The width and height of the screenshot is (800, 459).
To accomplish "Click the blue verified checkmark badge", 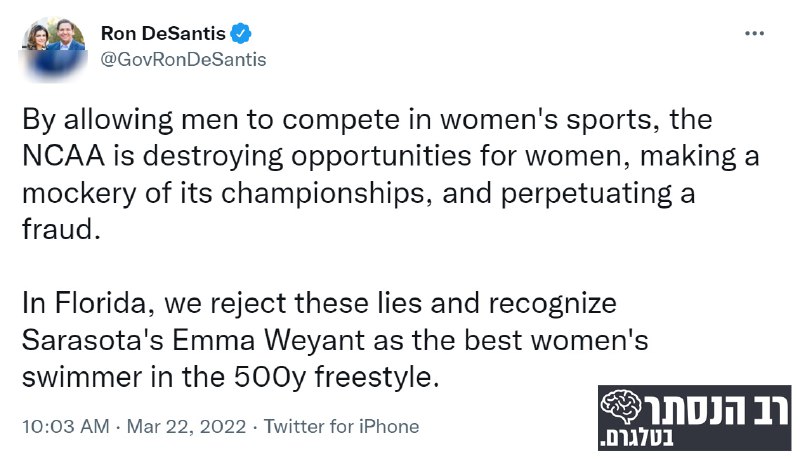I will click(x=241, y=34).
